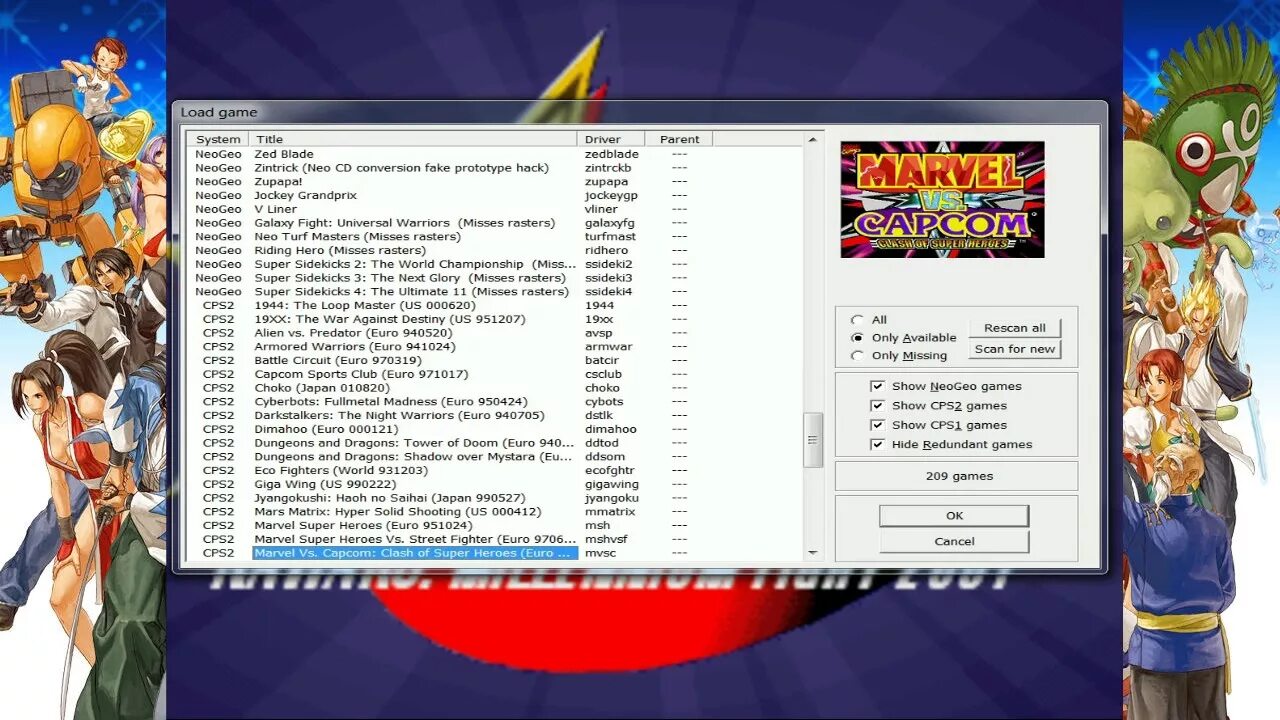The height and width of the screenshot is (720, 1280).
Task: Sort list by Parent column header
Action: (679, 139)
